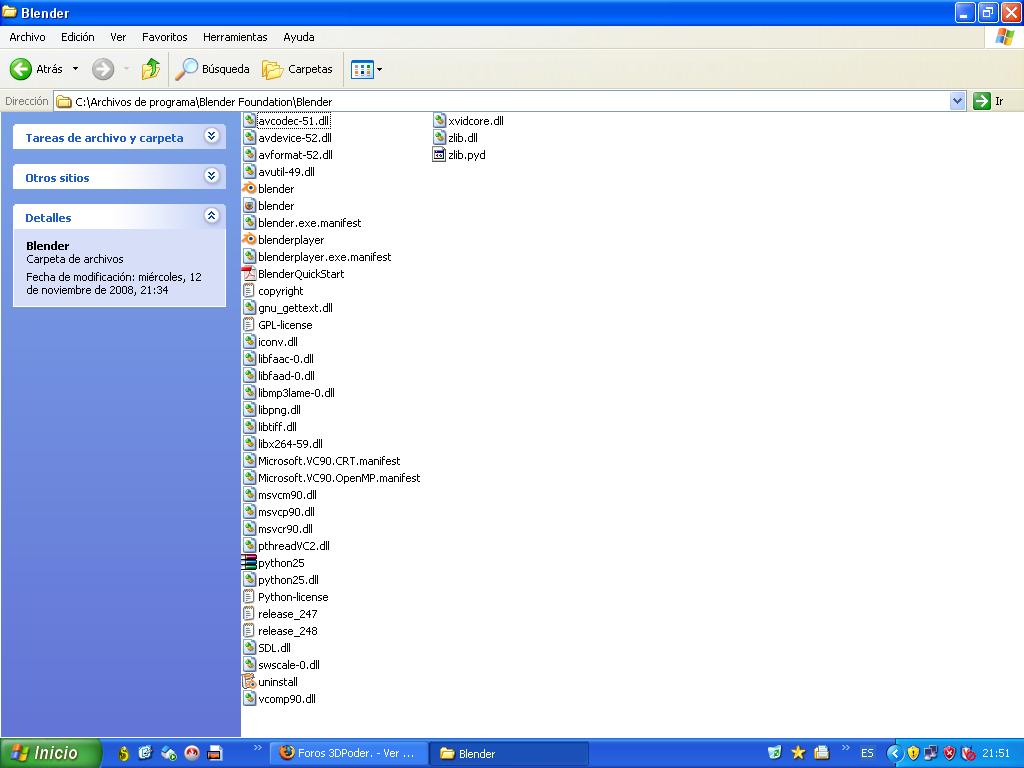Select the Python-license file icon
The image size is (1024, 768).
pyautogui.click(x=249, y=596)
